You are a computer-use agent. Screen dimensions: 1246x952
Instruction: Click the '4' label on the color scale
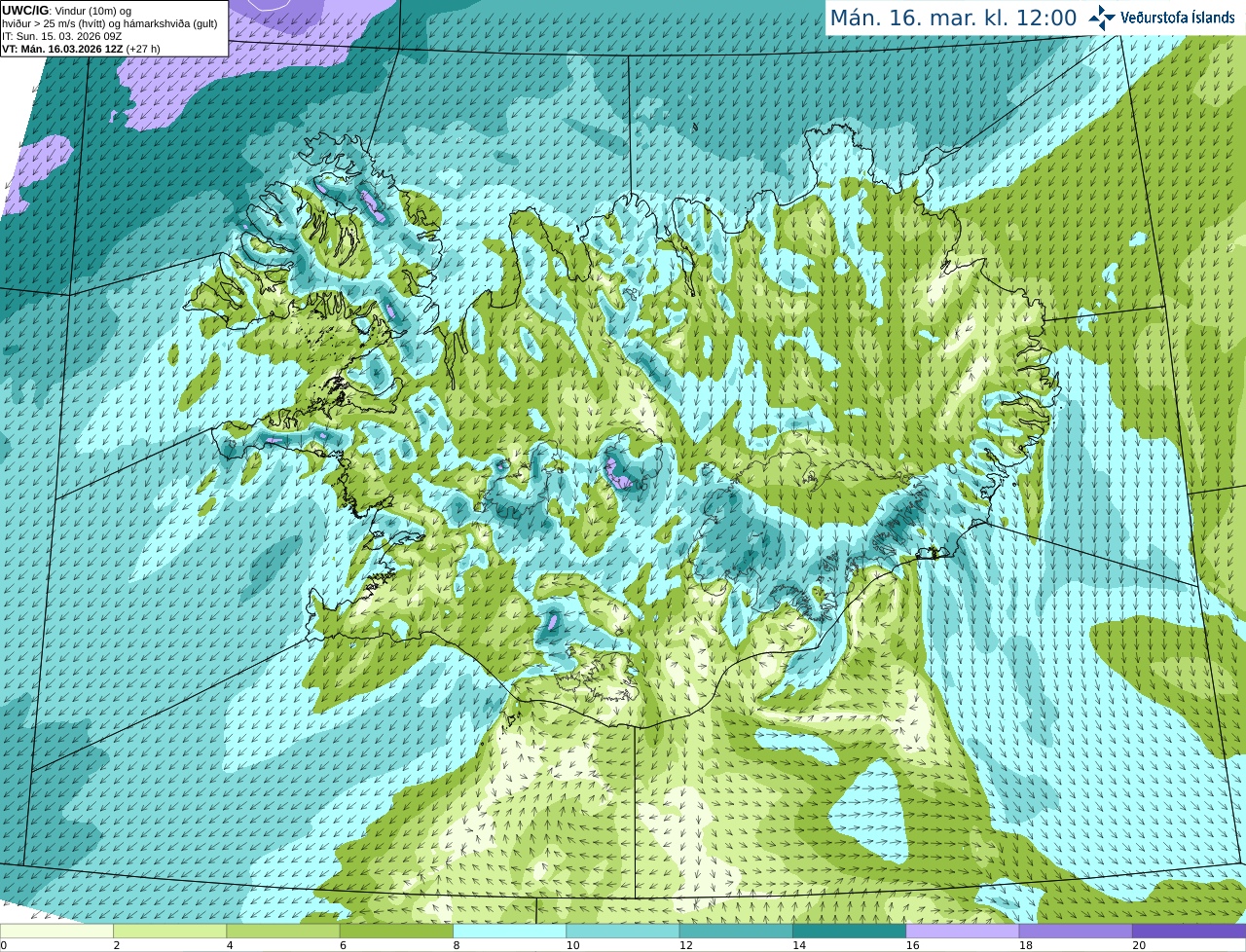click(x=230, y=945)
